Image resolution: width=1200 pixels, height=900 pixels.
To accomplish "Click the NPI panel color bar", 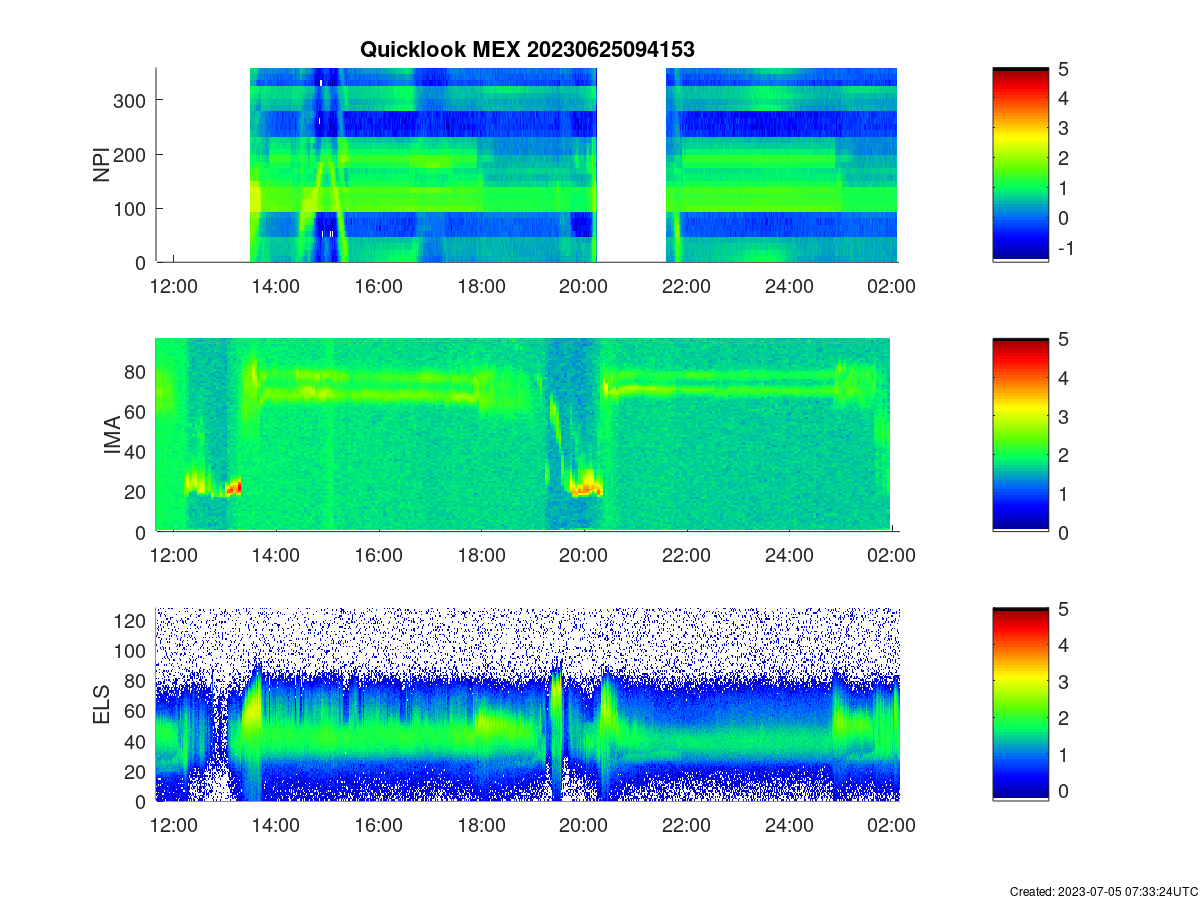I will [x=1020, y=165].
